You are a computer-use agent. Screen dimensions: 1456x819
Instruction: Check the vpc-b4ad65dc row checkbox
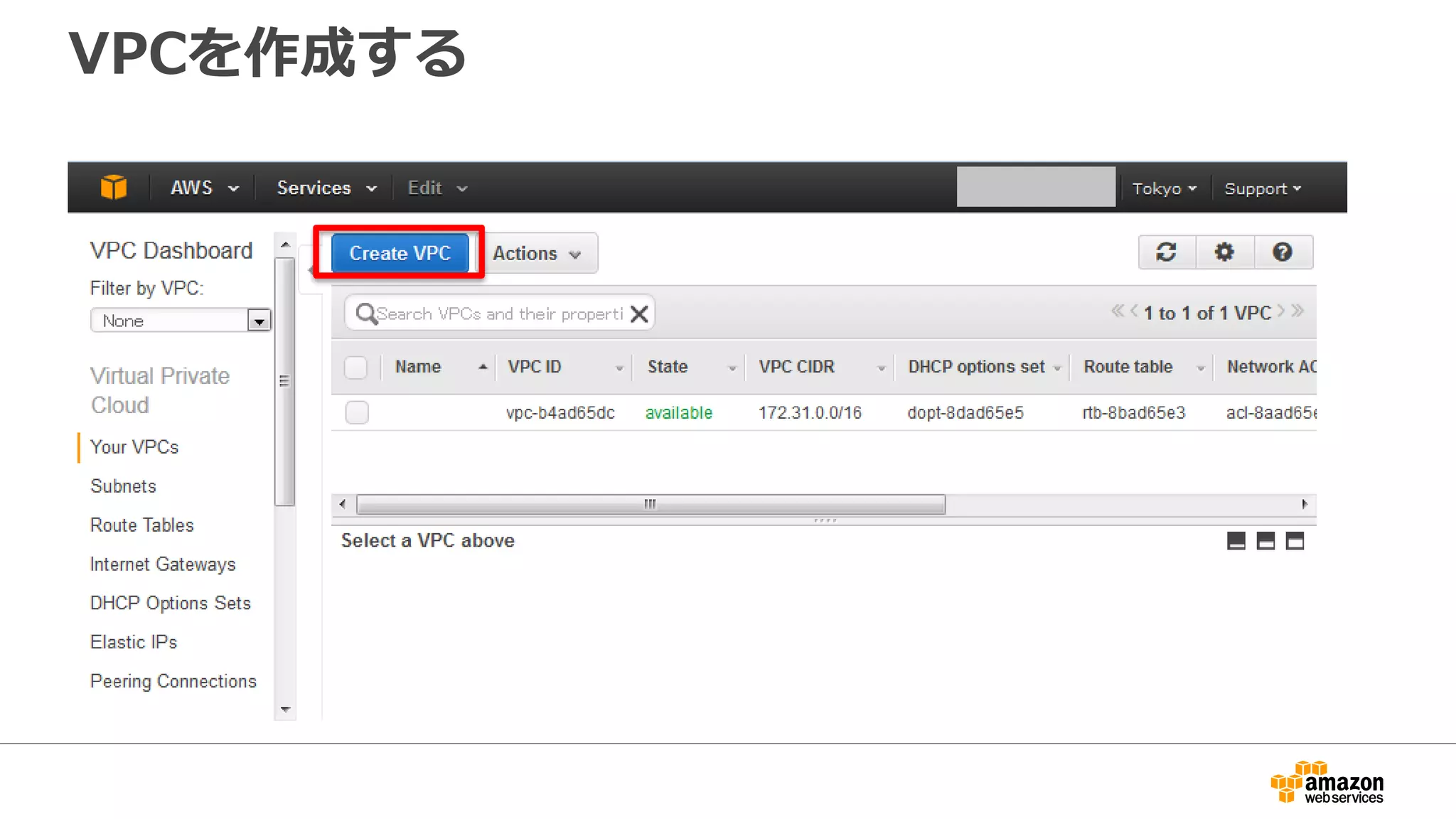(x=357, y=412)
